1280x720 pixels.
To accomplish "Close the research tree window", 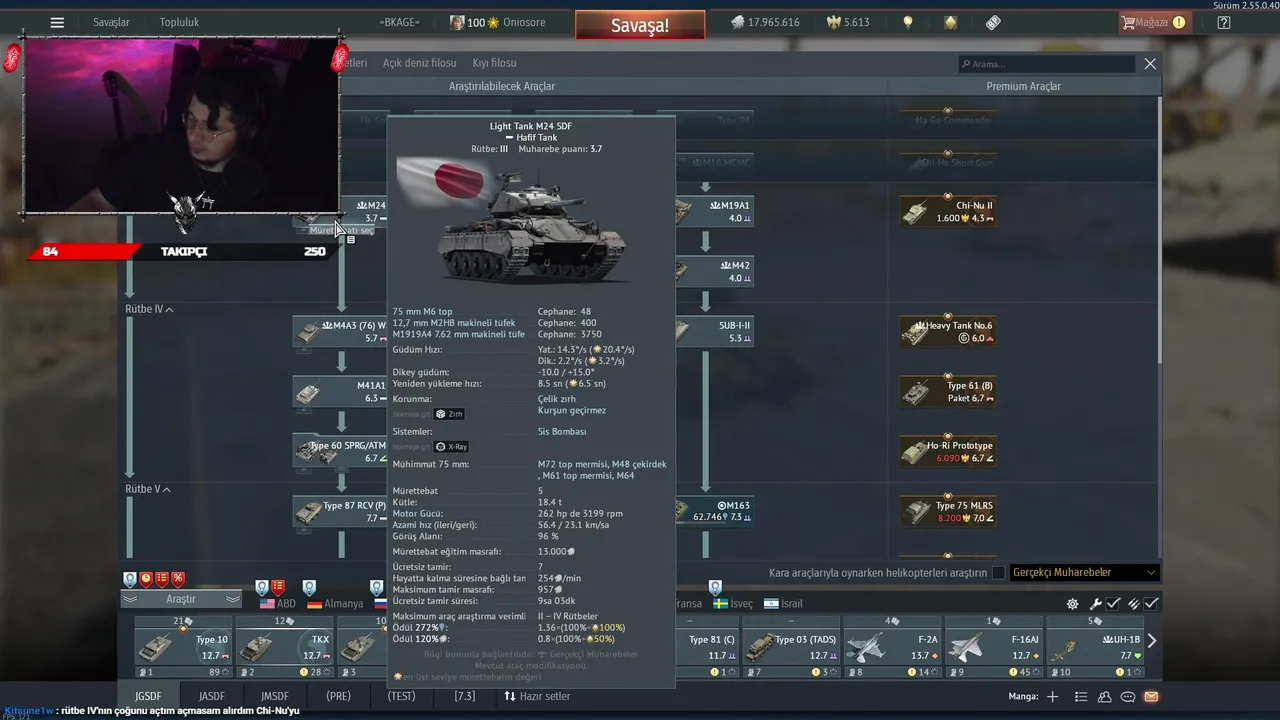I will [1150, 63].
